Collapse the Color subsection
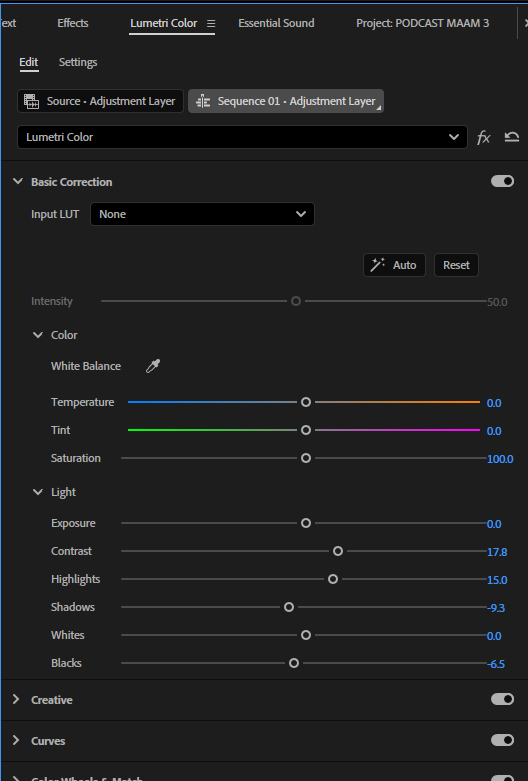528x781 pixels. tap(38, 335)
